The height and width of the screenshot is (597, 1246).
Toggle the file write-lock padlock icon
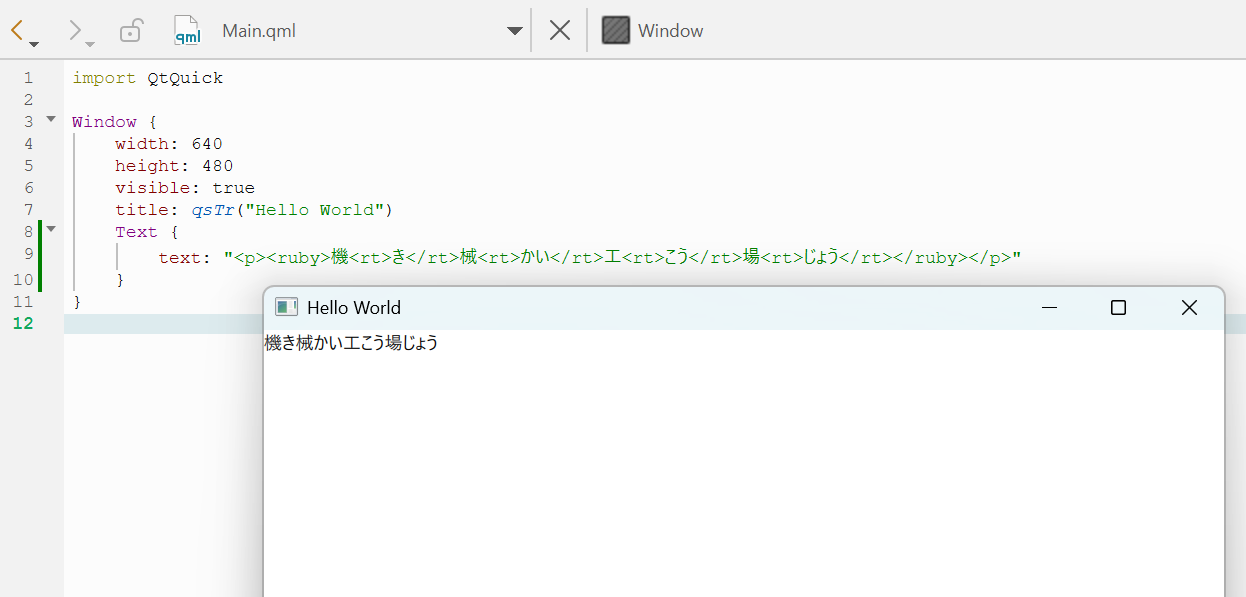pos(130,31)
